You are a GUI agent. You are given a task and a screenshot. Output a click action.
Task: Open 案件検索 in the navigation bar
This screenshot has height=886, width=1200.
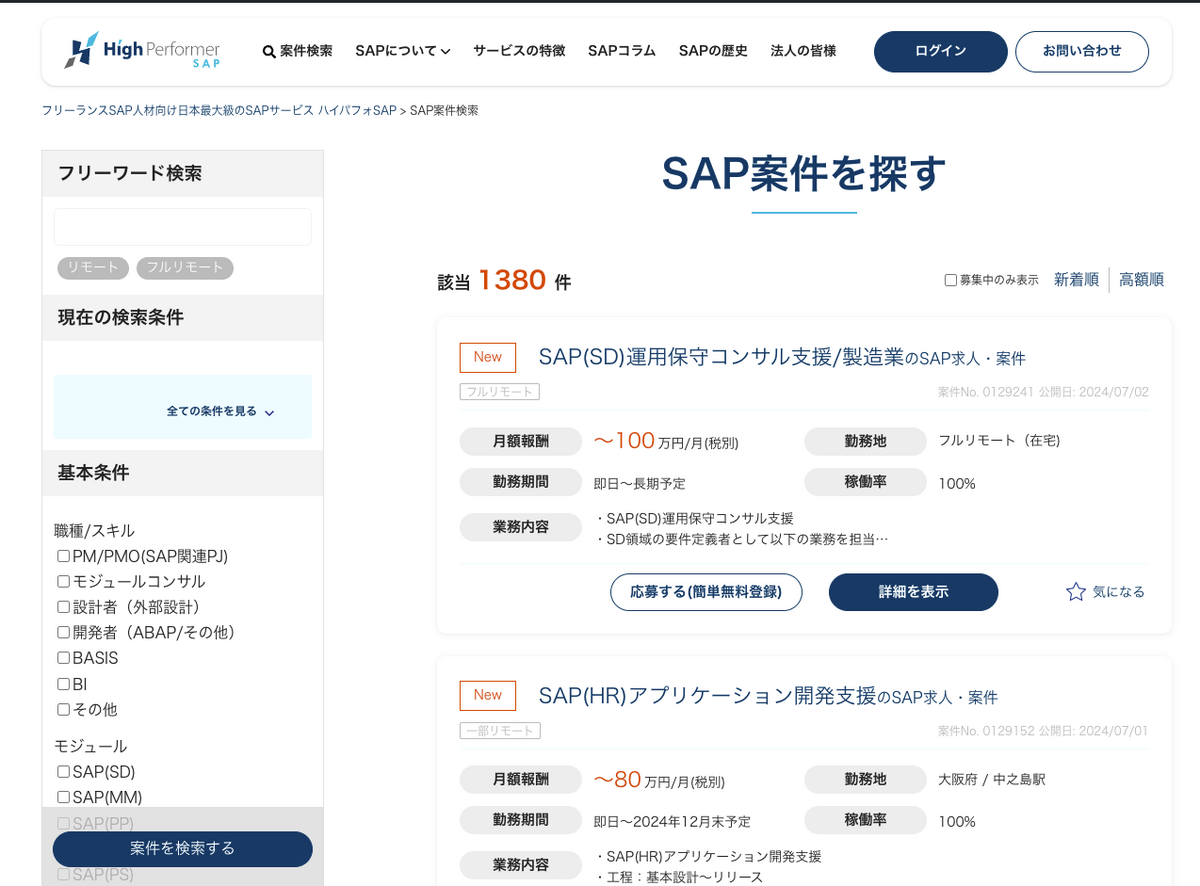point(297,51)
